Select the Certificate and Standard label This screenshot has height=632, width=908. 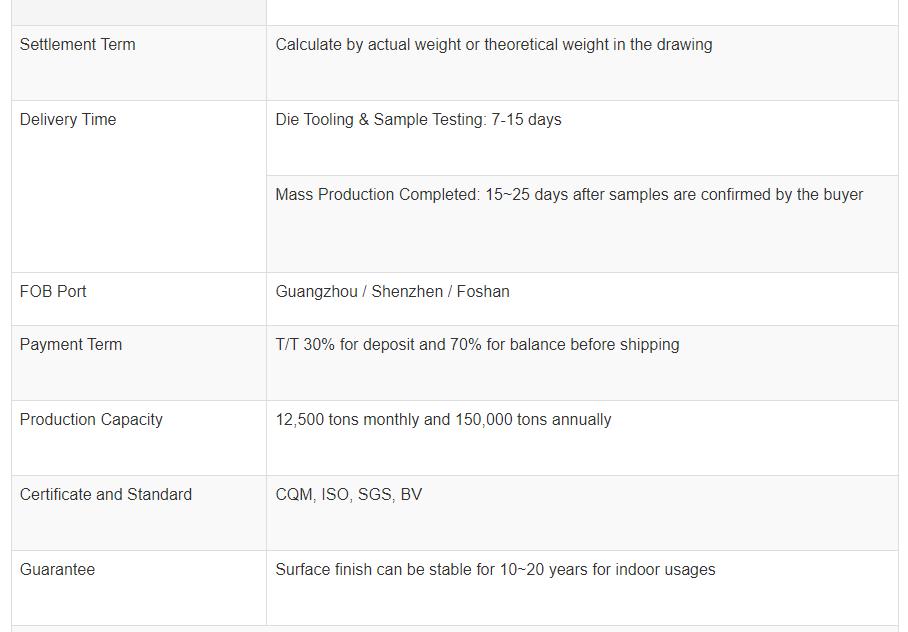106,495
